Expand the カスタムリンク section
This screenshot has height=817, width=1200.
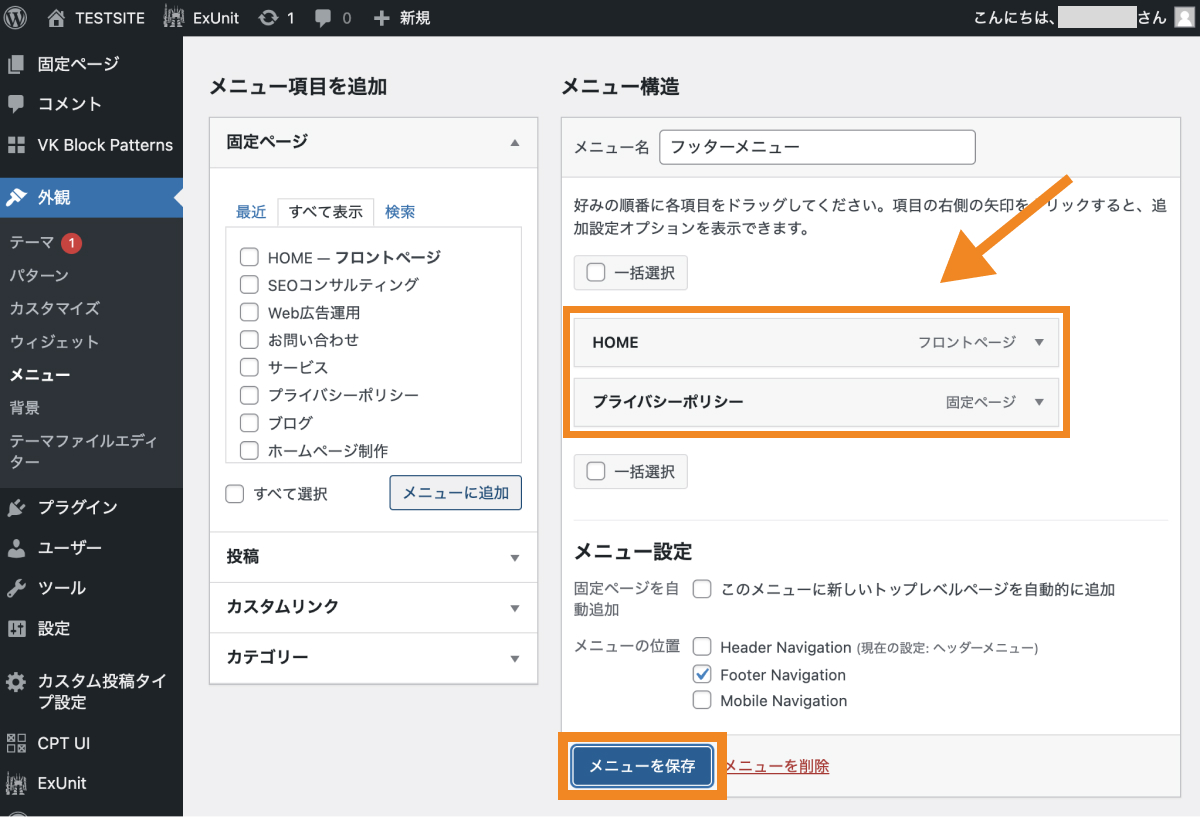(515, 608)
